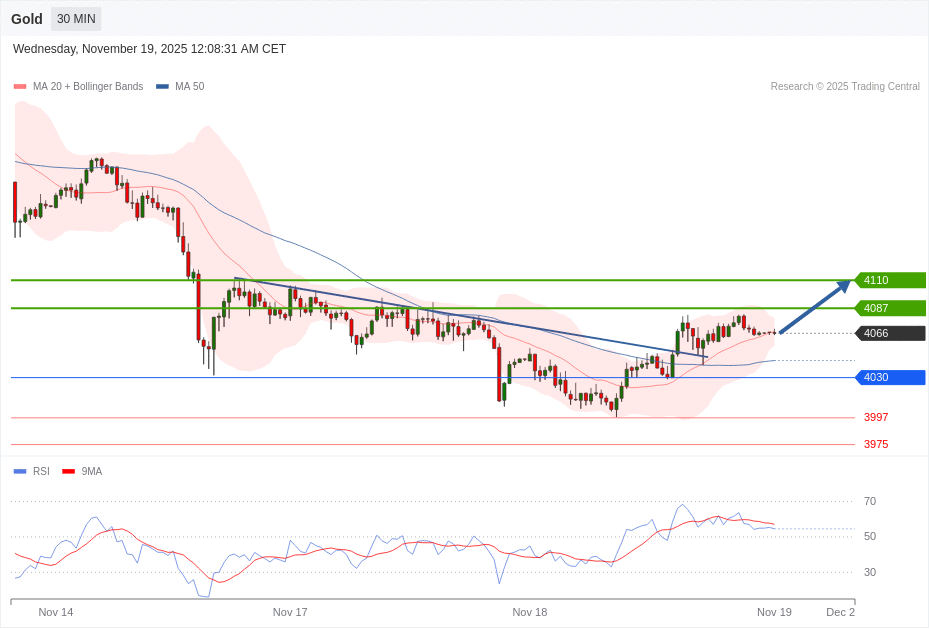929x629 pixels.
Task: Click the green 4110 resistance price tag
Action: coord(890,280)
